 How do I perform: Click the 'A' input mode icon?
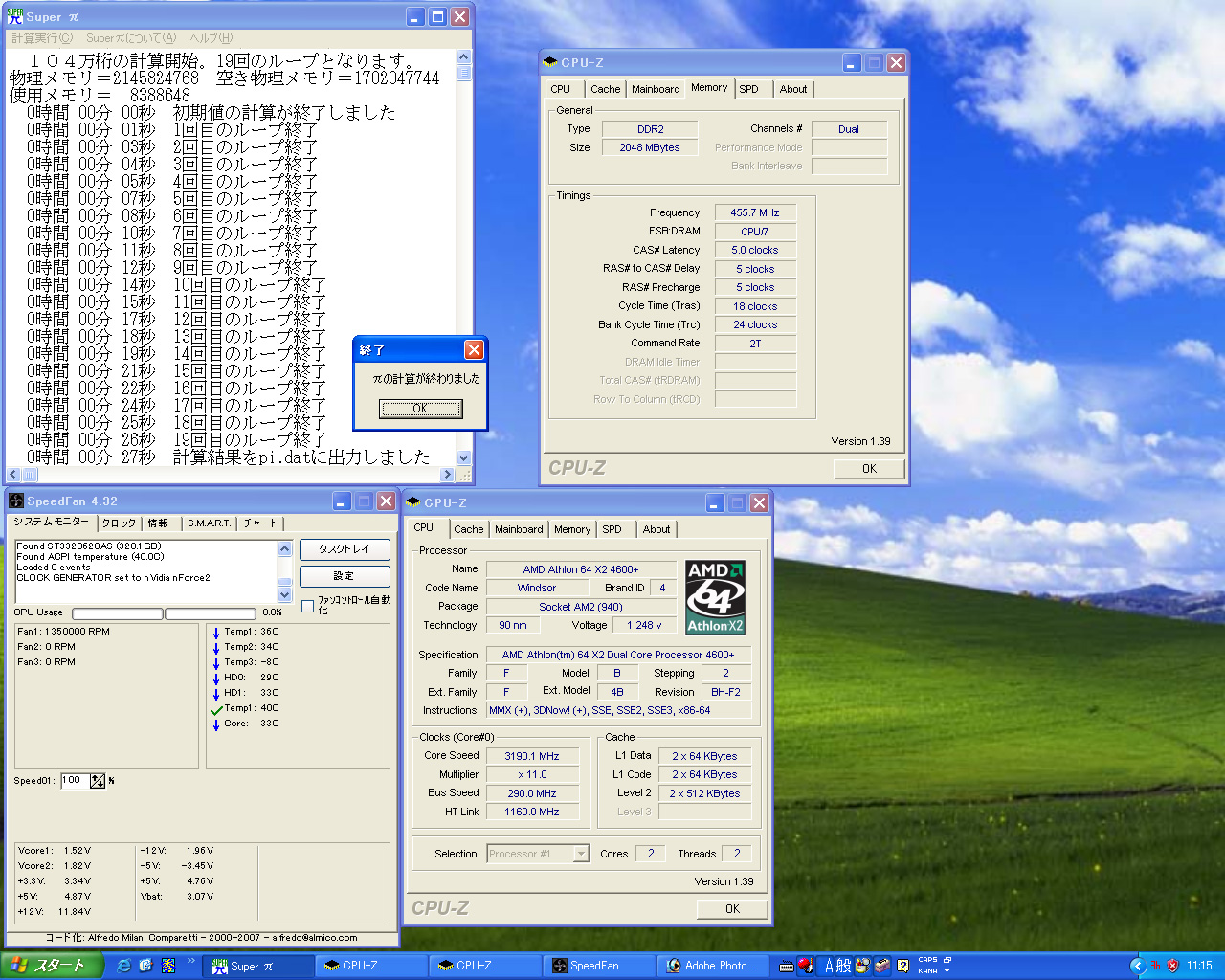tap(829, 966)
